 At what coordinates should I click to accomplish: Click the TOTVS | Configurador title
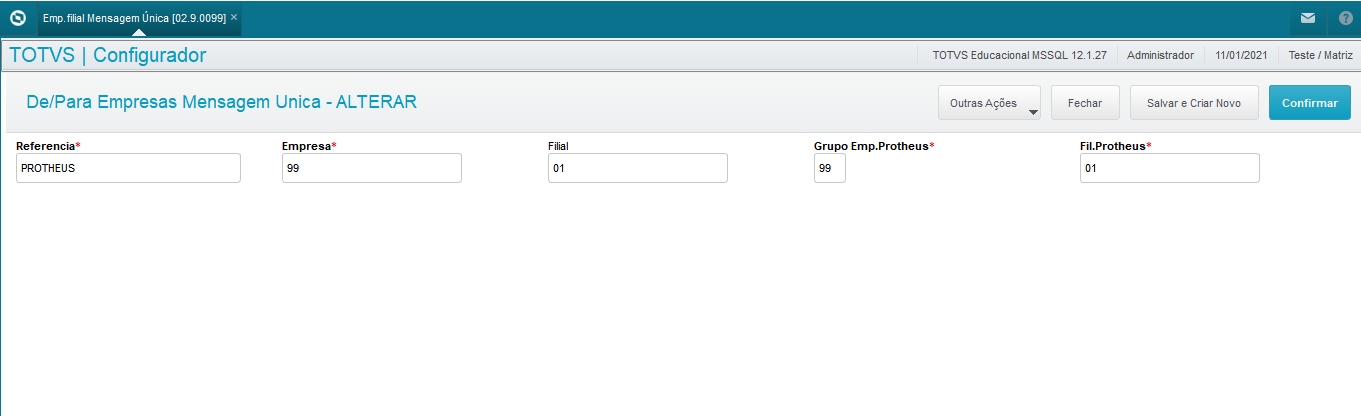[108, 55]
